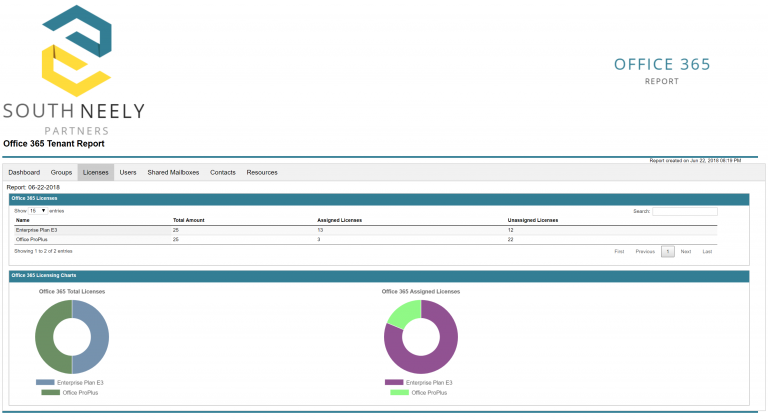Viewport: 768px width, 419px height.
Task: Click South Neely Partners logo
Action: click(74, 71)
